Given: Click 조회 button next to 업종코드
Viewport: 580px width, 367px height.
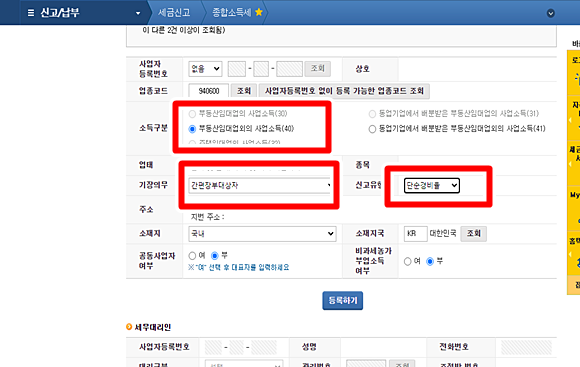Looking at the screenshot, I should 244,91.
